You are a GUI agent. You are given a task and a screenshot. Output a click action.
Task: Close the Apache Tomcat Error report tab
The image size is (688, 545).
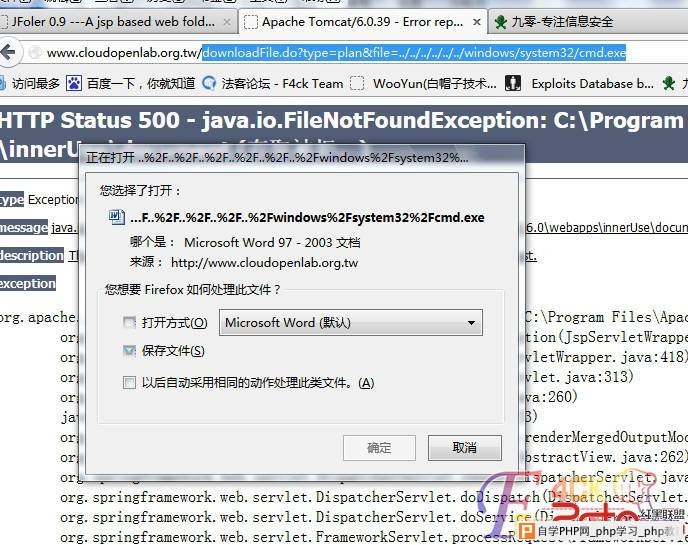(477, 22)
